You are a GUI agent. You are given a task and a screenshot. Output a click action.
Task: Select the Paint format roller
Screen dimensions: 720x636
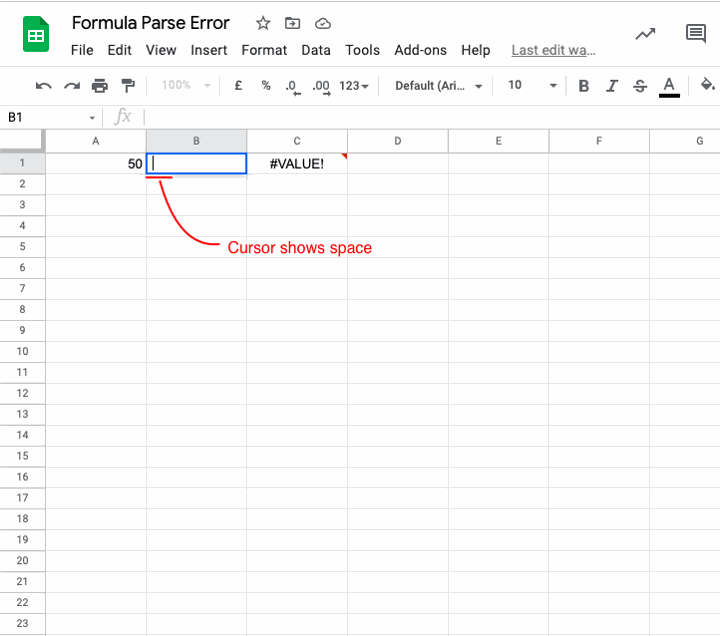(128, 86)
